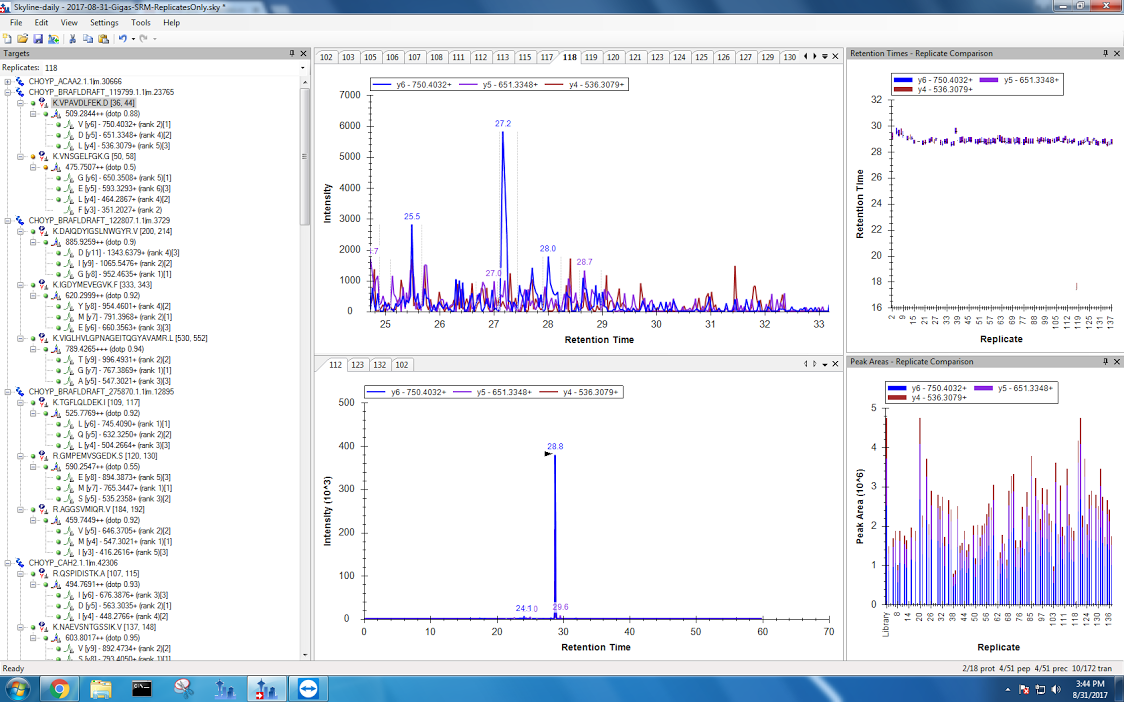This screenshot has width=1124, height=702.
Task: Select tab 102 in the lower chromatogram pane
Action: pos(401,365)
